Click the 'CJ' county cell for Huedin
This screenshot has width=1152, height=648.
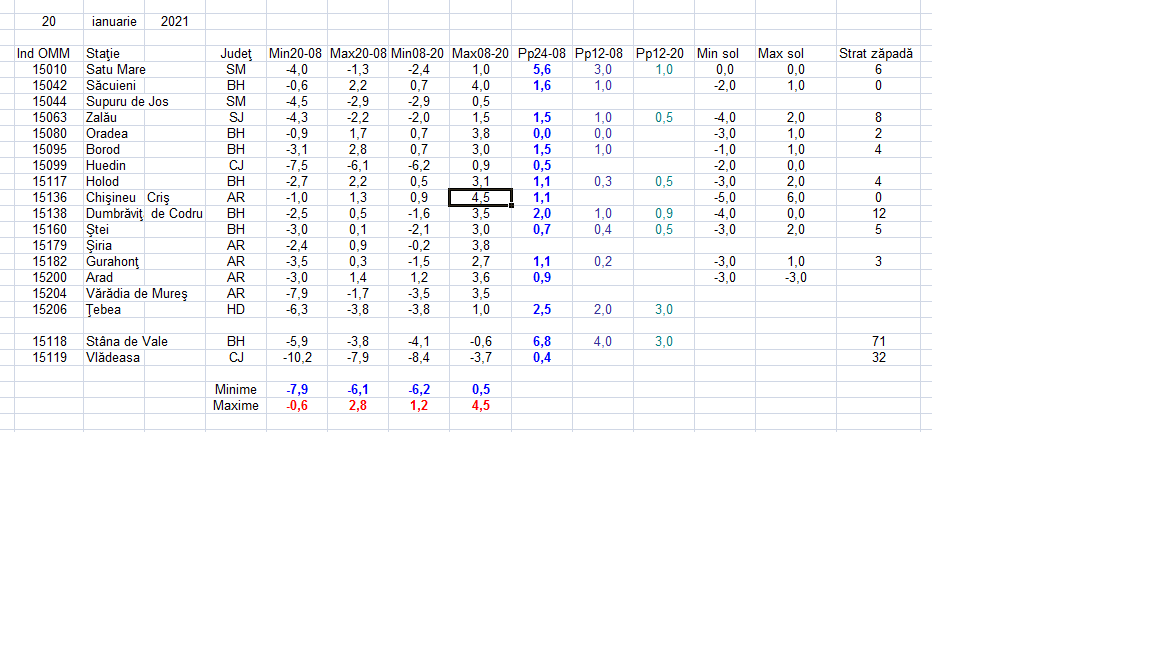click(x=236, y=166)
